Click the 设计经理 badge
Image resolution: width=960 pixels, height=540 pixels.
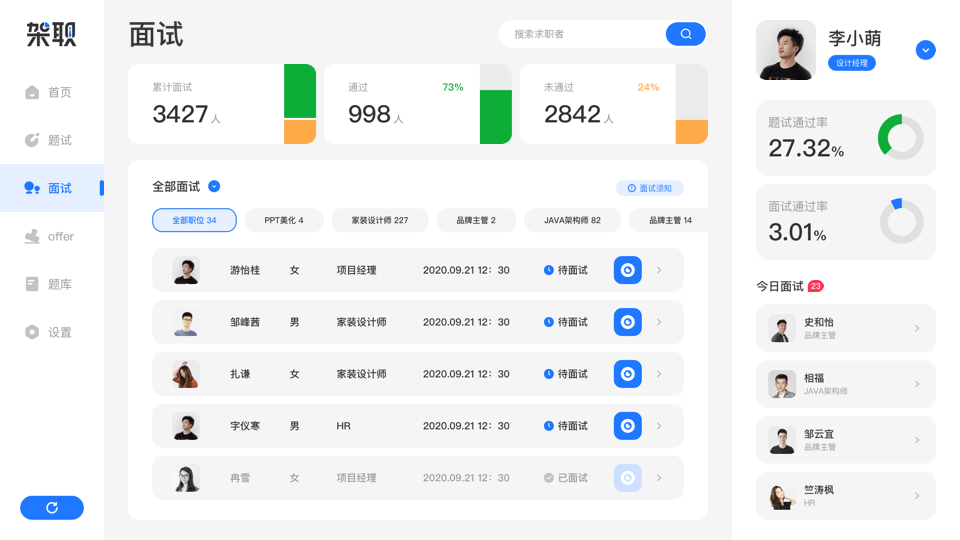pos(852,62)
